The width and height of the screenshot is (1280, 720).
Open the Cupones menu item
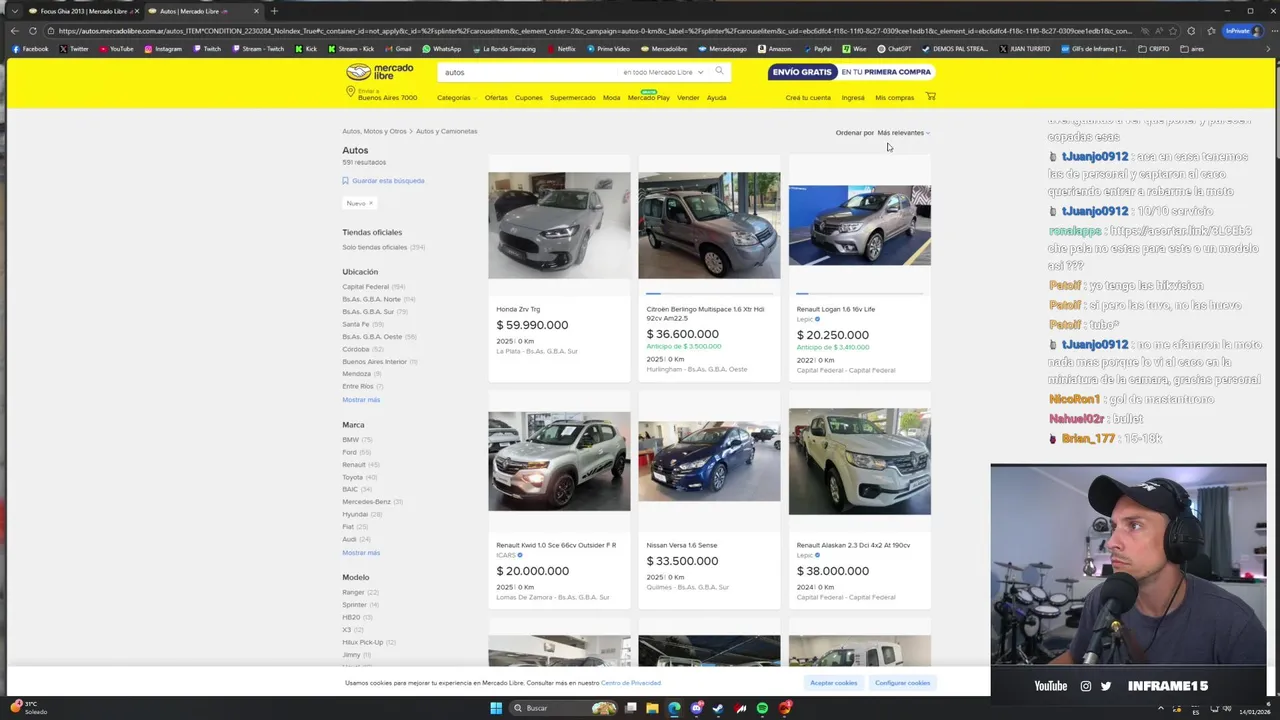pyautogui.click(x=529, y=98)
